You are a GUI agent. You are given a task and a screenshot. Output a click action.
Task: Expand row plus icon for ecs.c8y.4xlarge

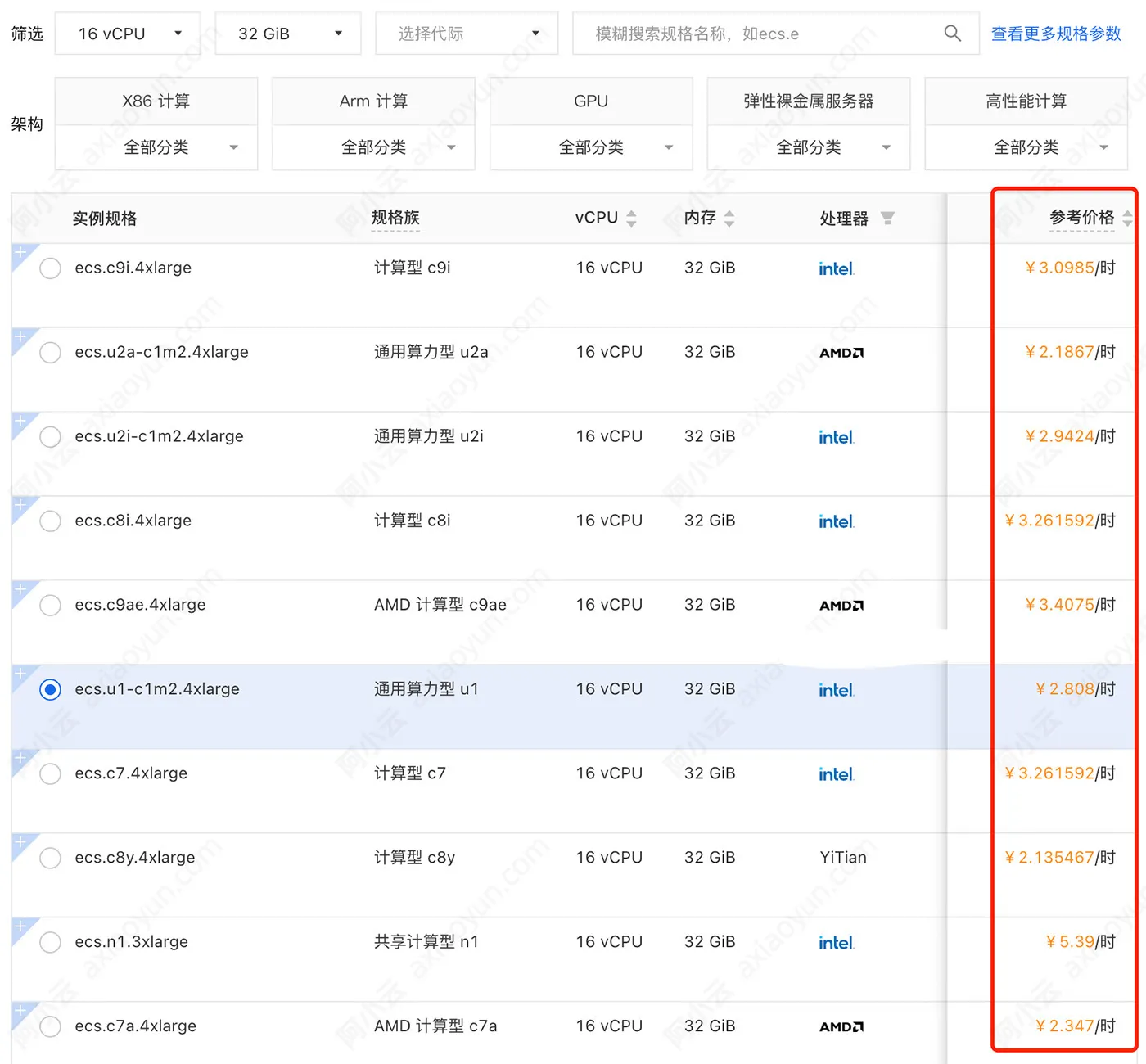[x=20, y=841]
